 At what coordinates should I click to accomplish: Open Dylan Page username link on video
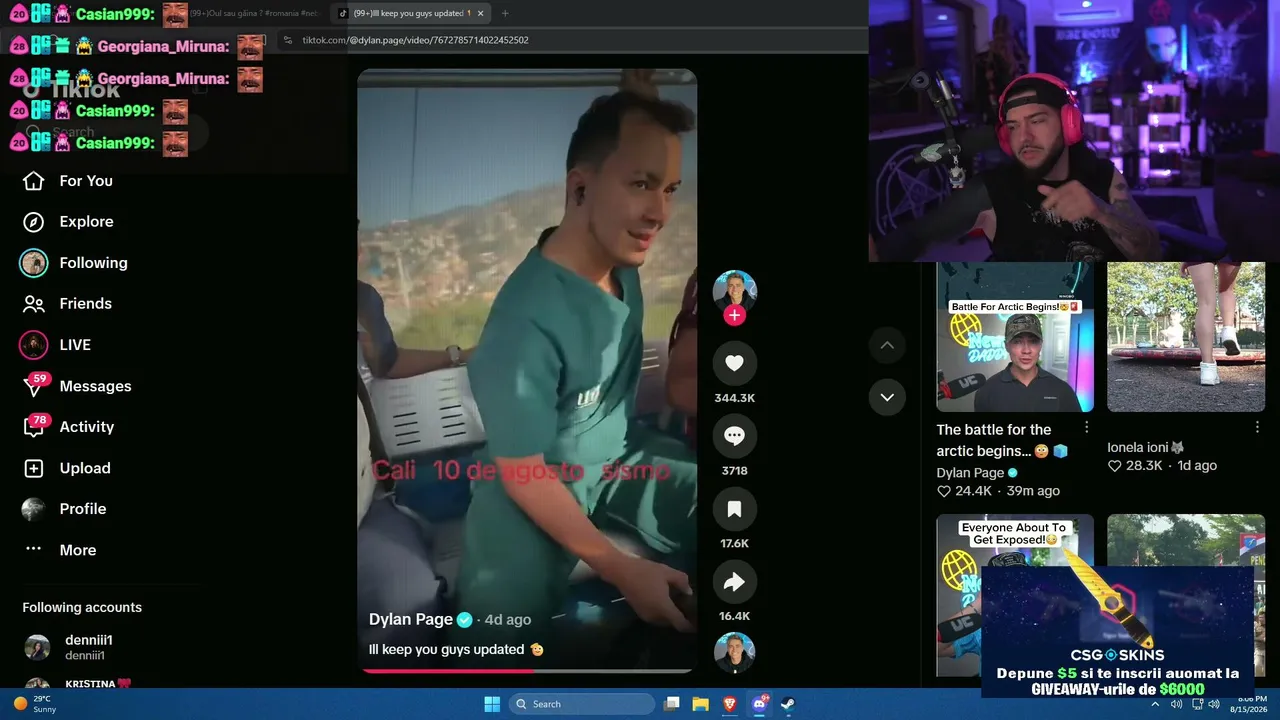(x=411, y=620)
